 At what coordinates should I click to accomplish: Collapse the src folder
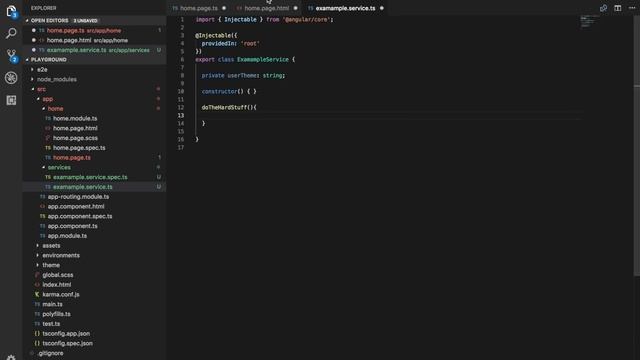(x=41, y=89)
